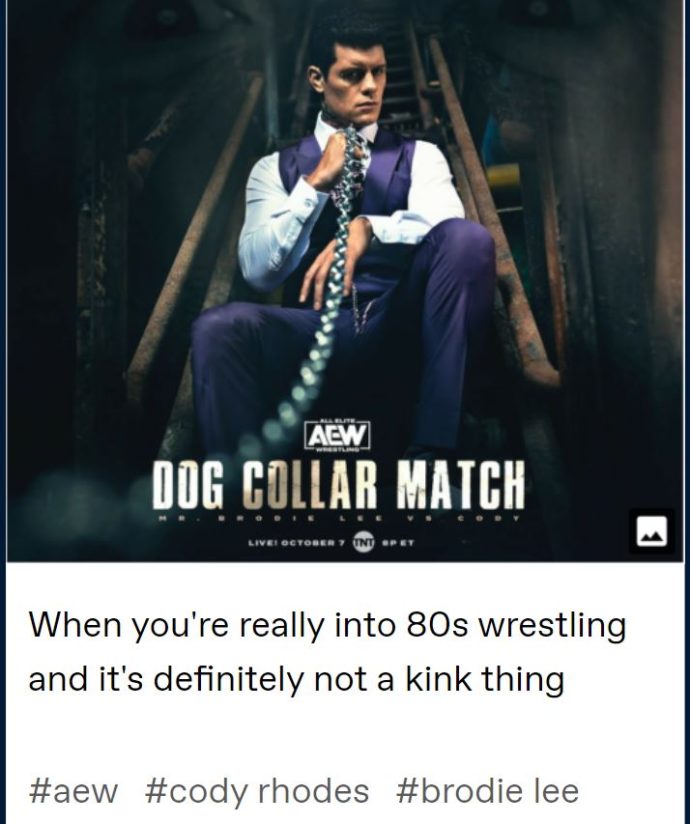Open the #cody rhodes hashtag
Viewport: 690px width, 824px height.
(x=257, y=791)
